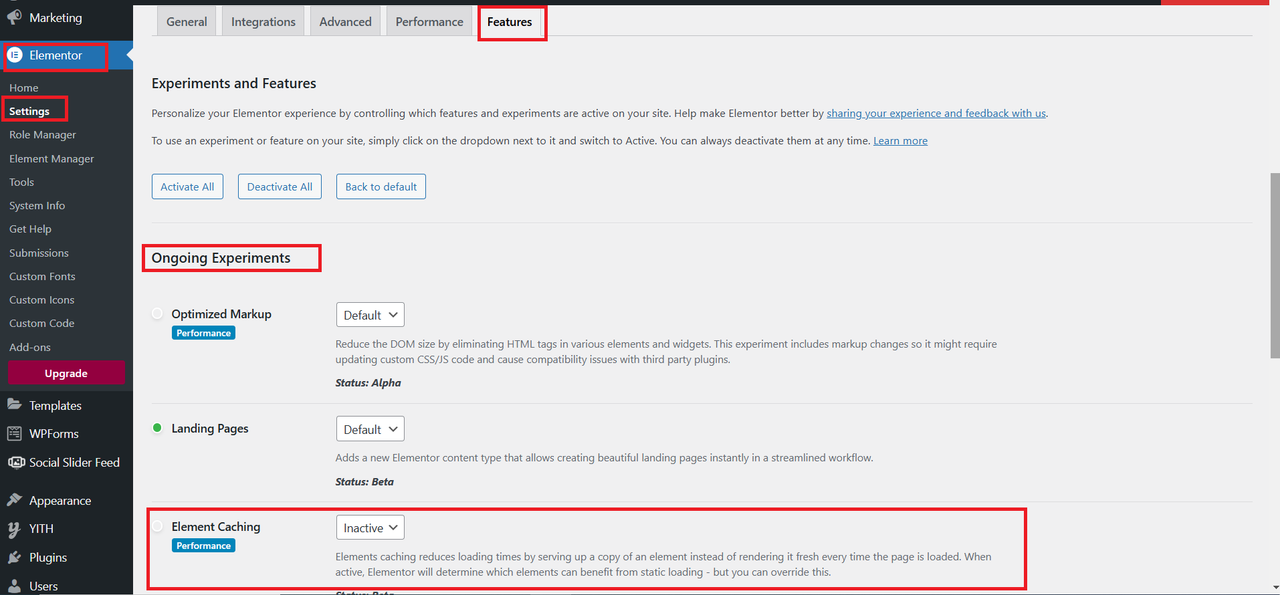The image size is (1280, 595).
Task: Open the Element Caching Inactive dropdown
Action: pos(370,527)
